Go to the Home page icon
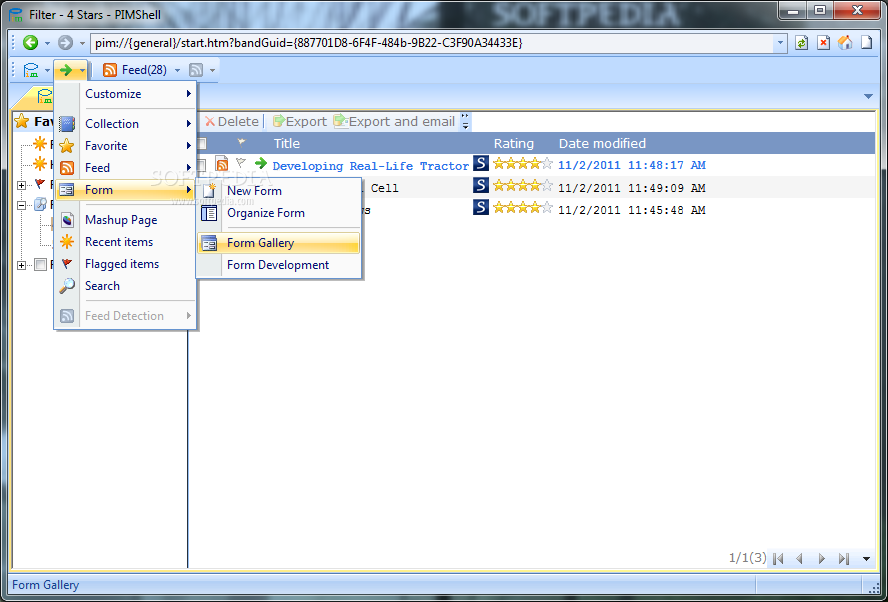 [845, 42]
